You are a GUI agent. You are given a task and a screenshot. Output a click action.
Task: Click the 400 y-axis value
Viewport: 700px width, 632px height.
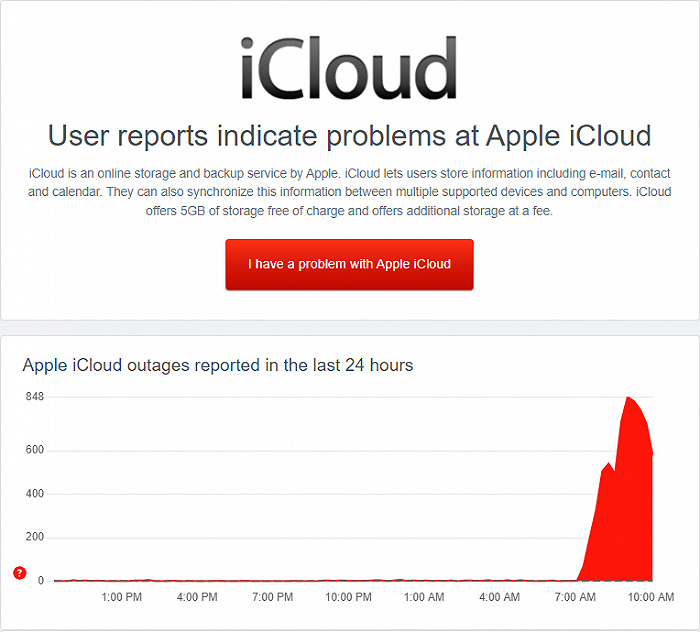35,494
